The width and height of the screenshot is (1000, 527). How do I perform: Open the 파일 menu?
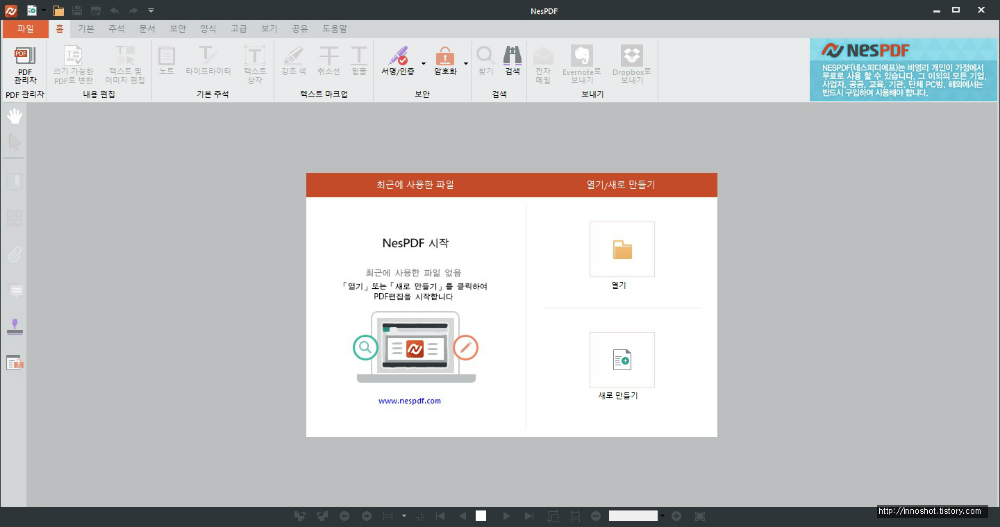26,29
